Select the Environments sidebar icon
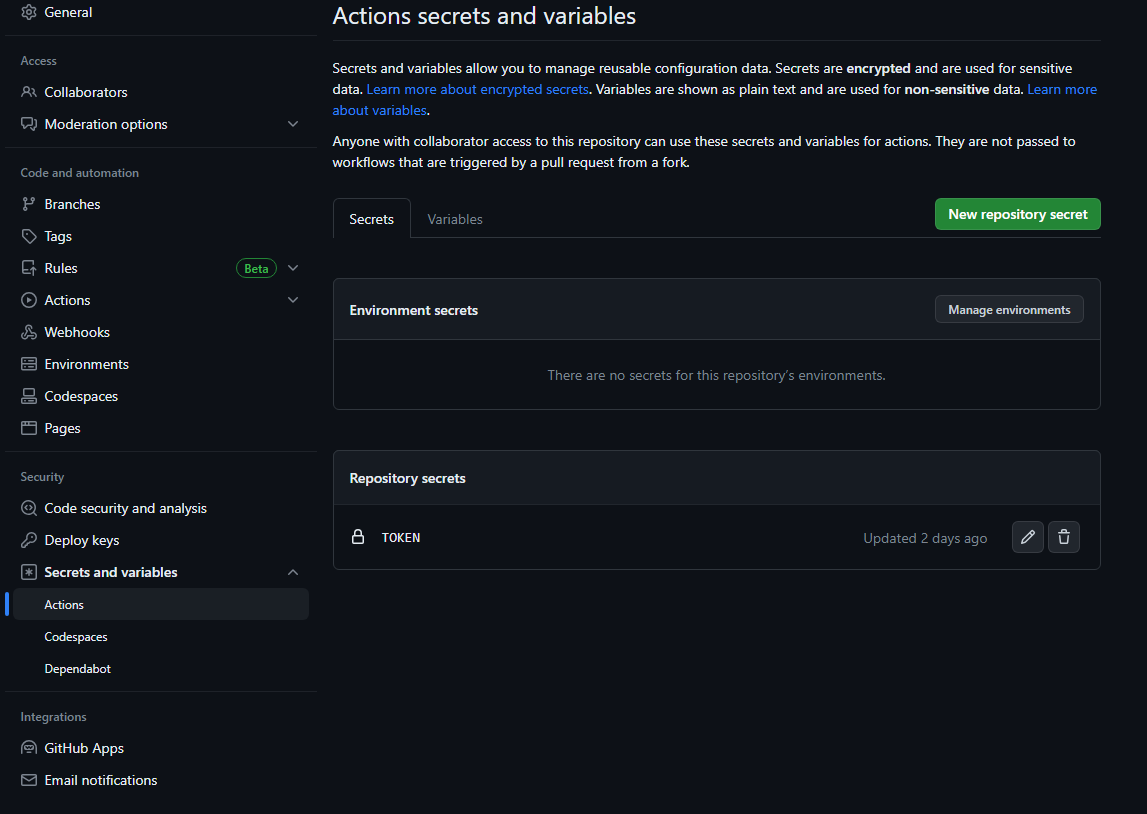The height and width of the screenshot is (814, 1147). click(24, 363)
